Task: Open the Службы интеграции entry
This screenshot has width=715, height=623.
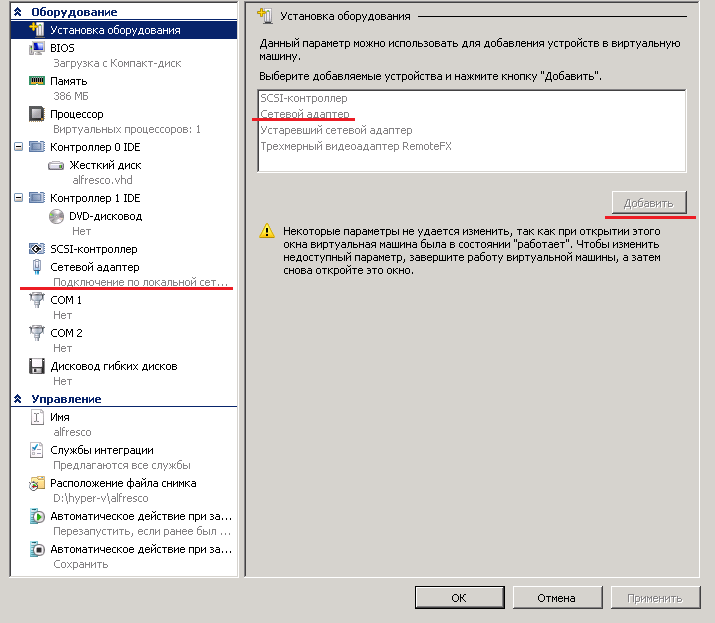Action: point(102,450)
